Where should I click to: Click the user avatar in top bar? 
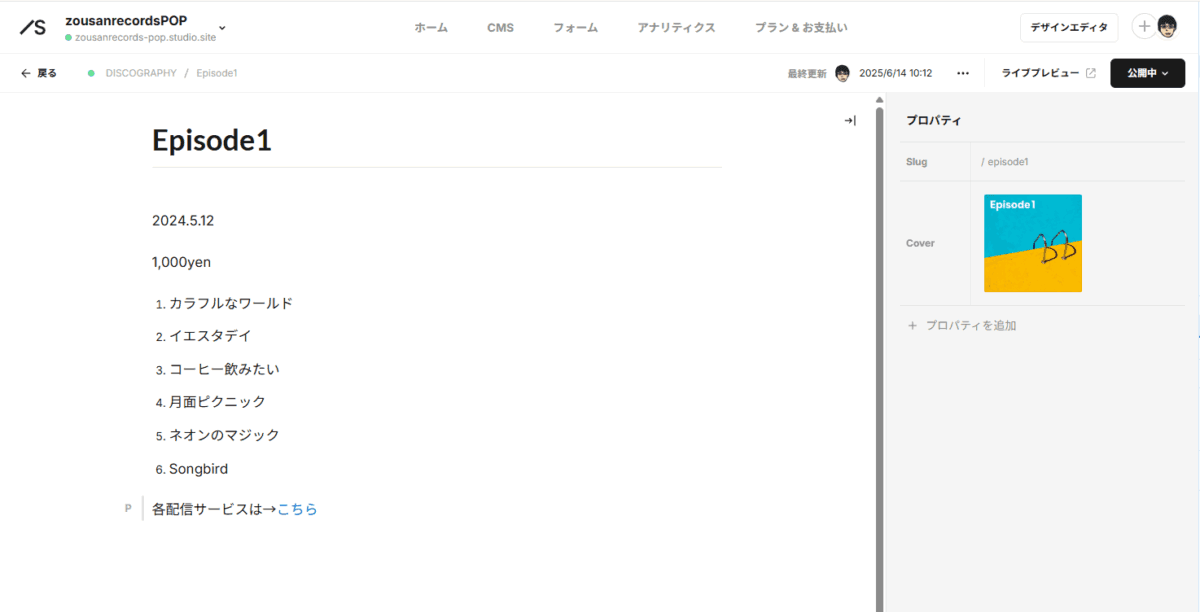(1167, 27)
